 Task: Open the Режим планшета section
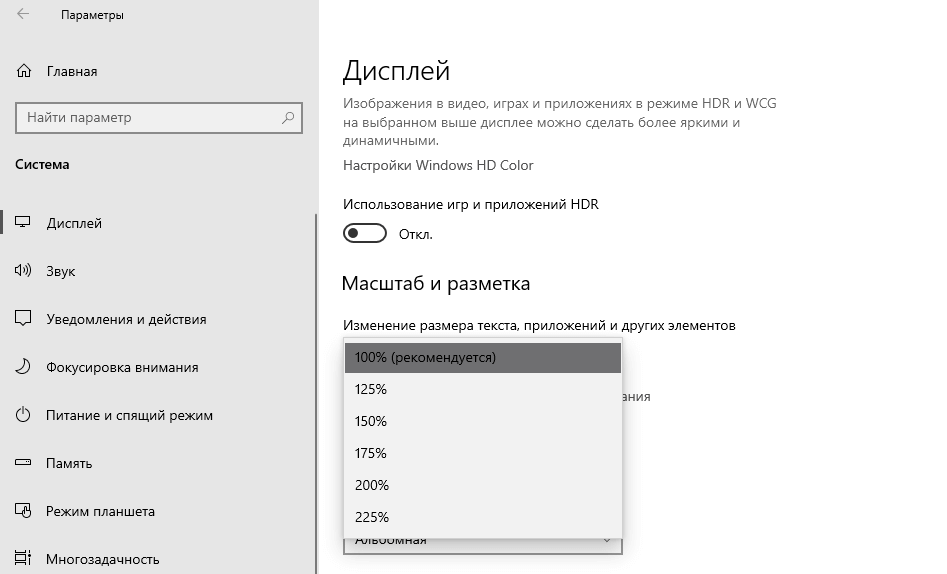click(x=100, y=511)
